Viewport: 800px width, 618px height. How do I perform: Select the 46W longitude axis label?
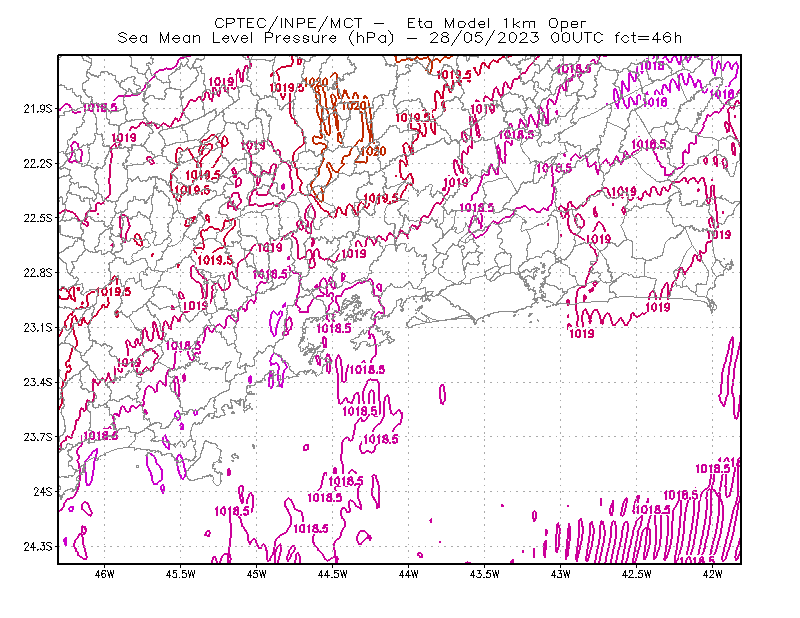[x=105, y=574]
